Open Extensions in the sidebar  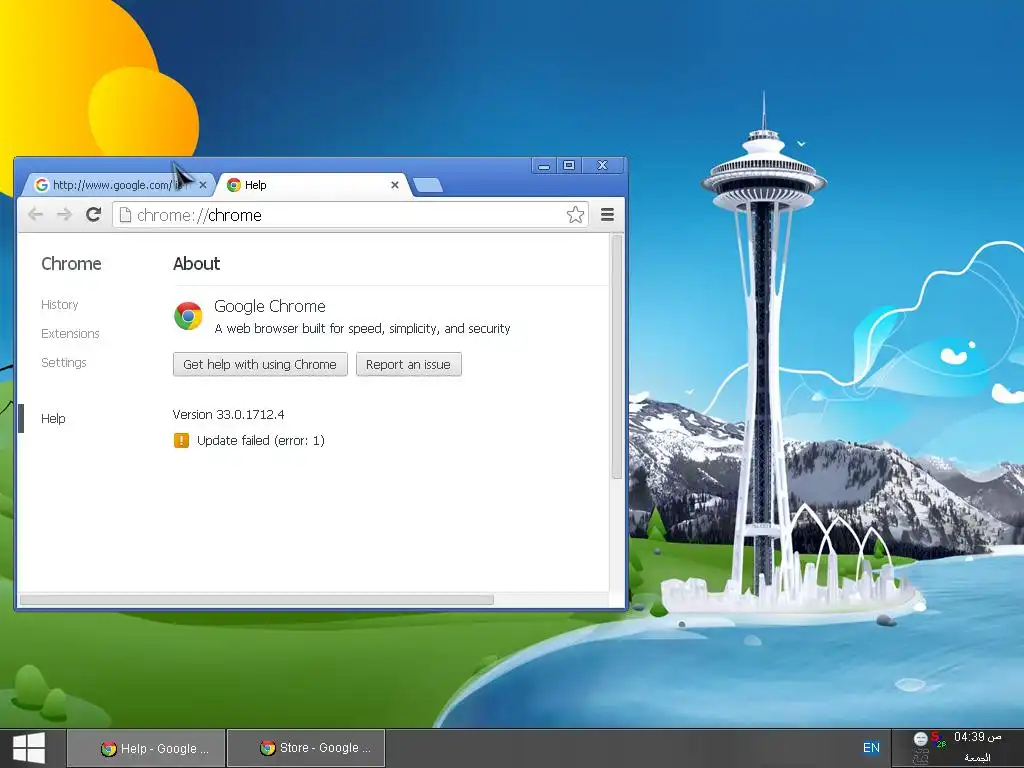pos(70,333)
